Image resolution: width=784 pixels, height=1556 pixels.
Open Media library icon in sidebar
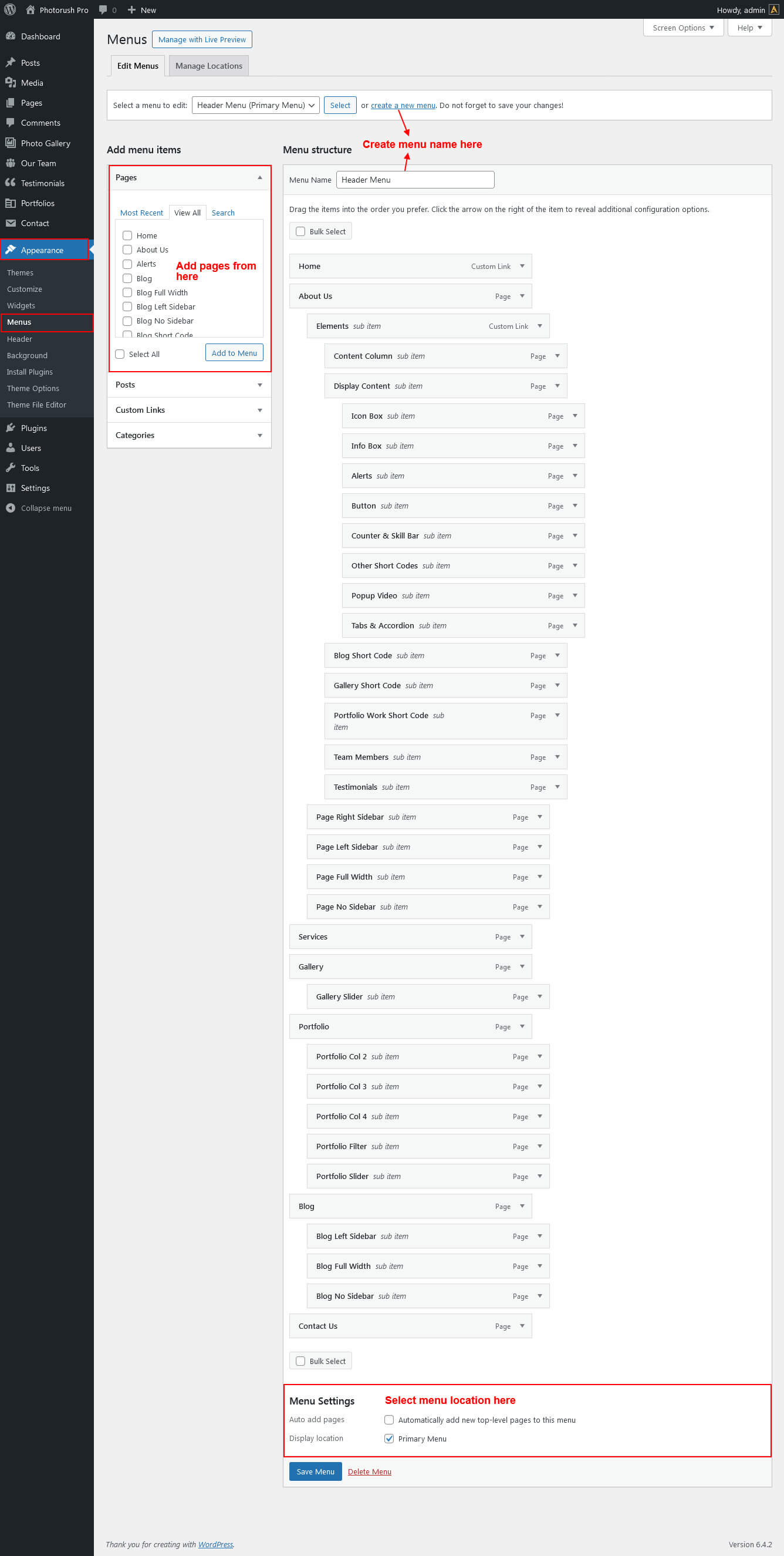tap(10, 83)
